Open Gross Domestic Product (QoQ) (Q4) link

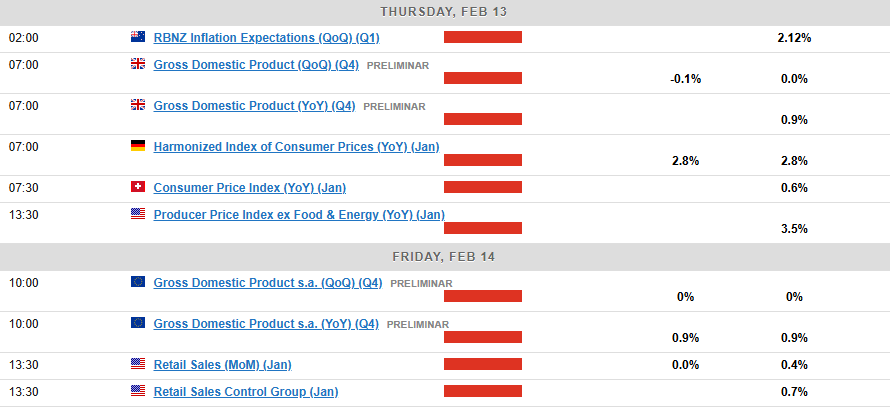256,65
